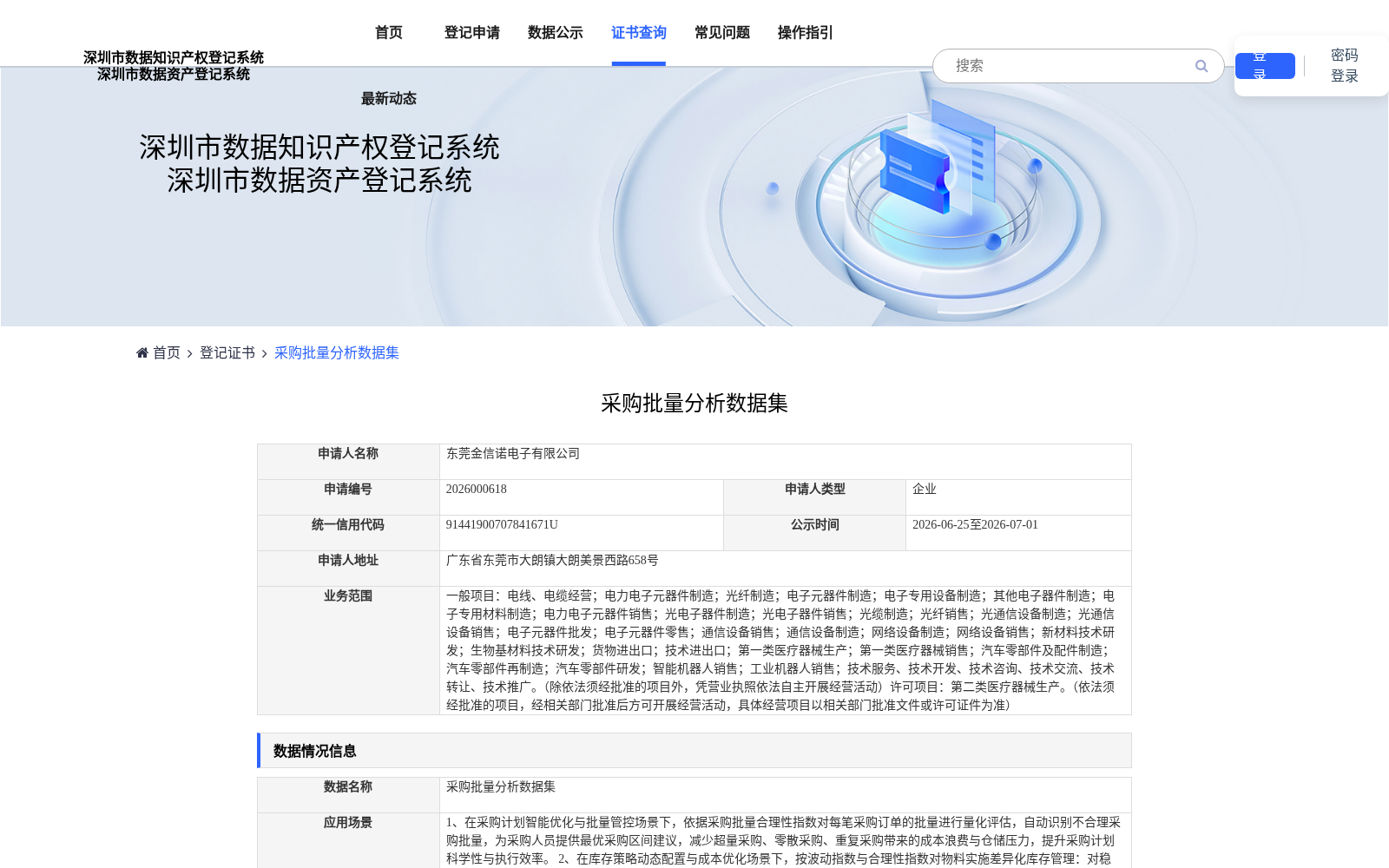Click application number 2026000618
The height and width of the screenshot is (868, 1389).
(477, 489)
